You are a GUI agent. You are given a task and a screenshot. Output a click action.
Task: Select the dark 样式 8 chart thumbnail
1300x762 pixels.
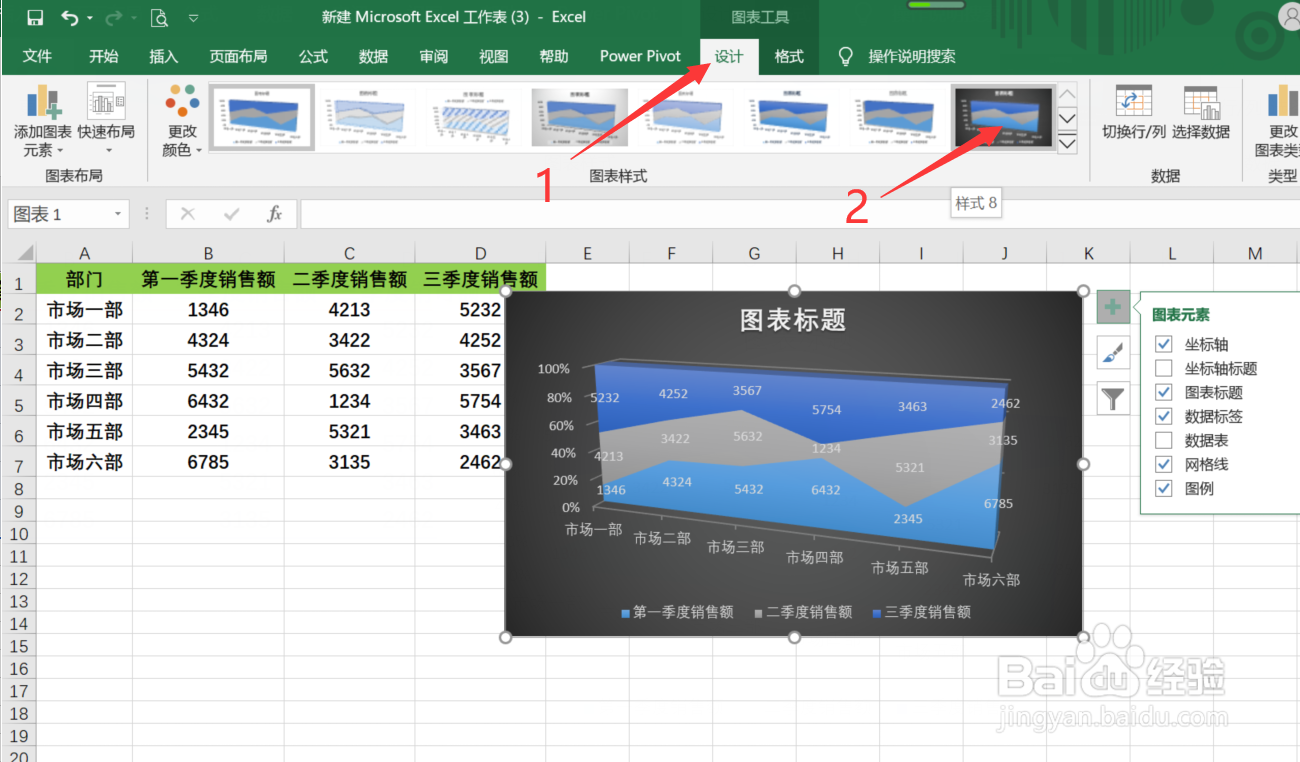1003,116
